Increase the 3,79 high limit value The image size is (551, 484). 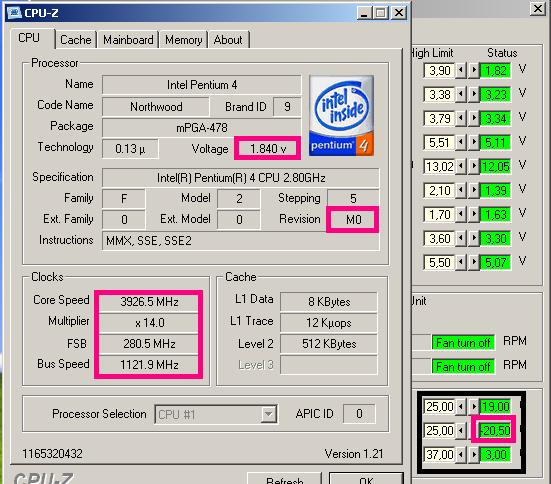[x=474, y=118]
